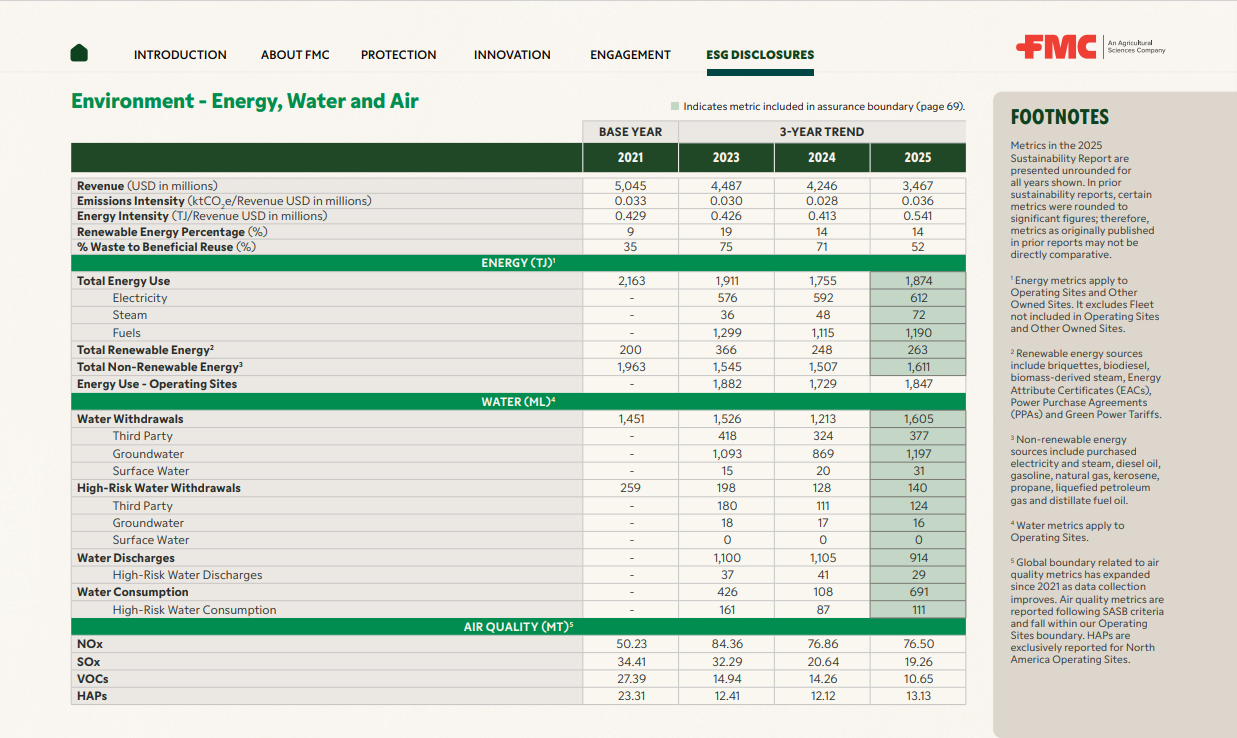This screenshot has width=1237, height=738.
Task: Click the 3-YEAR TREND label
Action: [822, 132]
